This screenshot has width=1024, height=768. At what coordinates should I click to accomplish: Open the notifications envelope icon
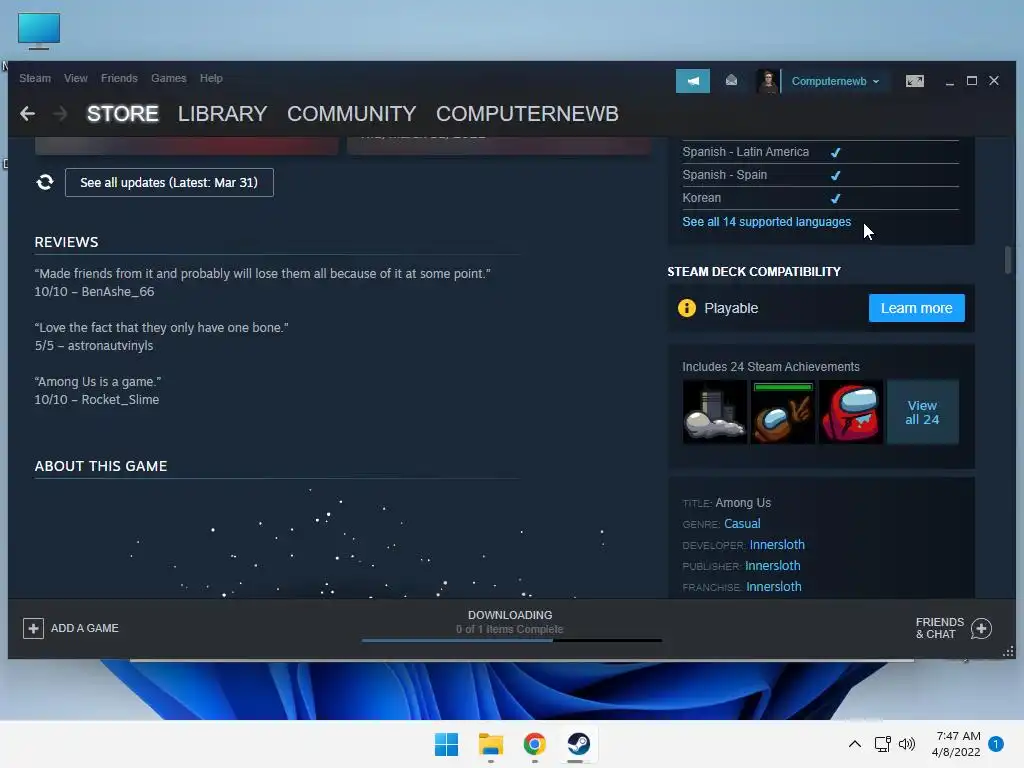(x=731, y=80)
